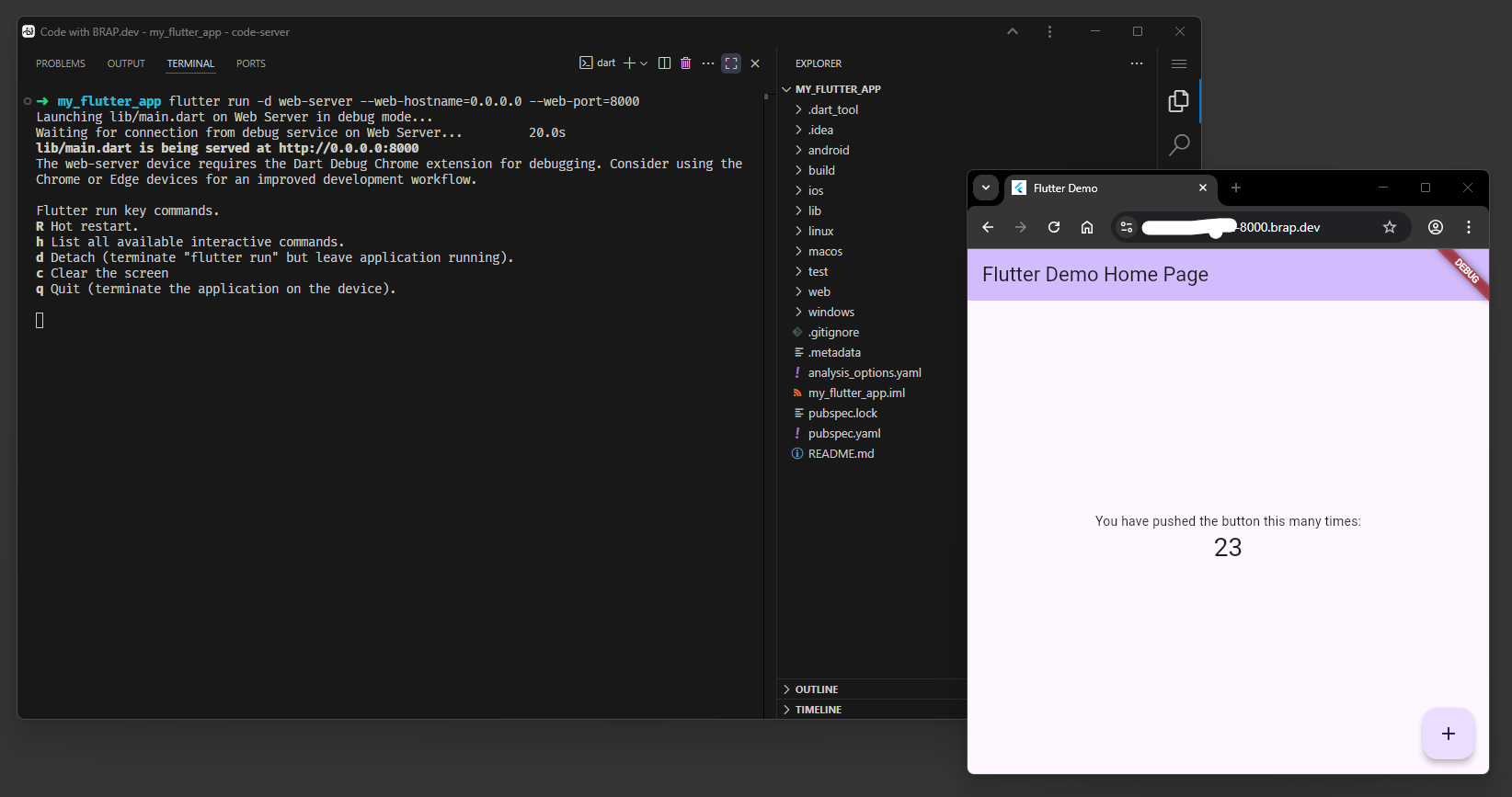Open the browser profile icon
The image size is (1512, 797).
pos(1435,227)
